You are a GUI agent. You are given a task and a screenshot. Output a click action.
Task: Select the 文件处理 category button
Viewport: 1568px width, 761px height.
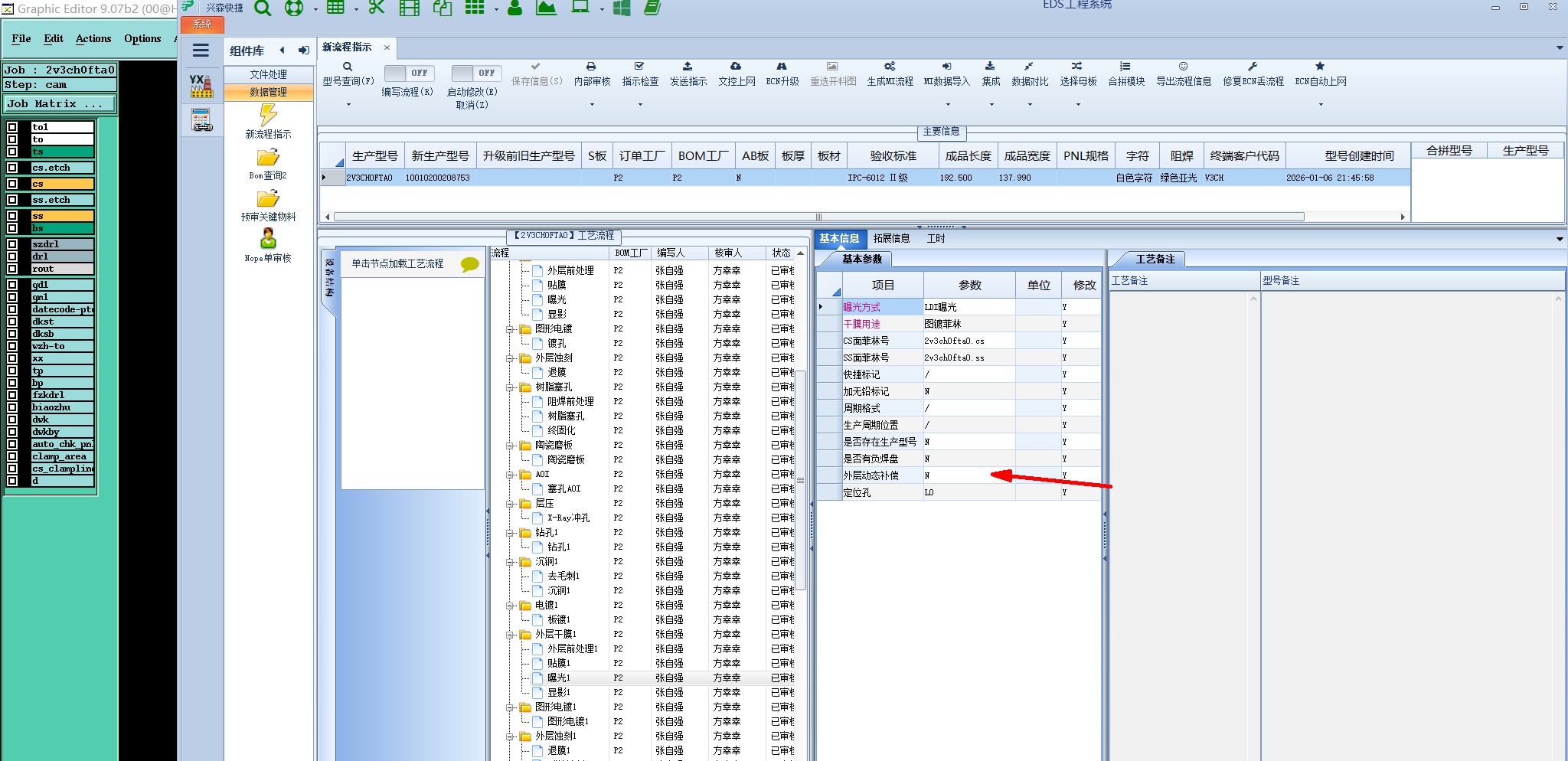268,74
